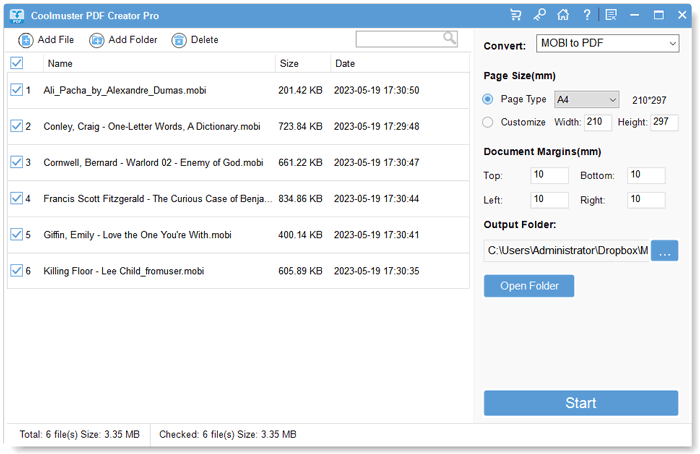Uncheck file 4 Fitzgerald checkbox
This screenshot has height=454, width=700.
click(17, 198)
